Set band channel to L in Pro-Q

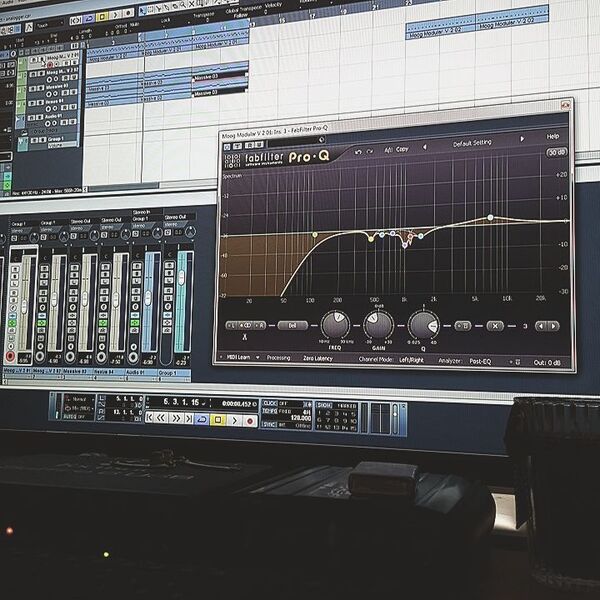point(232,326)
